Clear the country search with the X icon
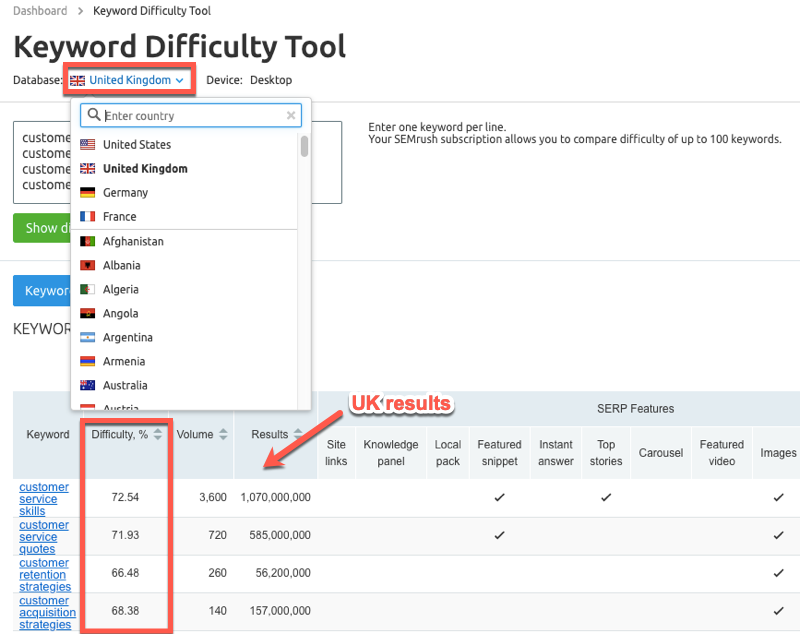Viewport: 800px width, 634px height. [x=291, y=116]
